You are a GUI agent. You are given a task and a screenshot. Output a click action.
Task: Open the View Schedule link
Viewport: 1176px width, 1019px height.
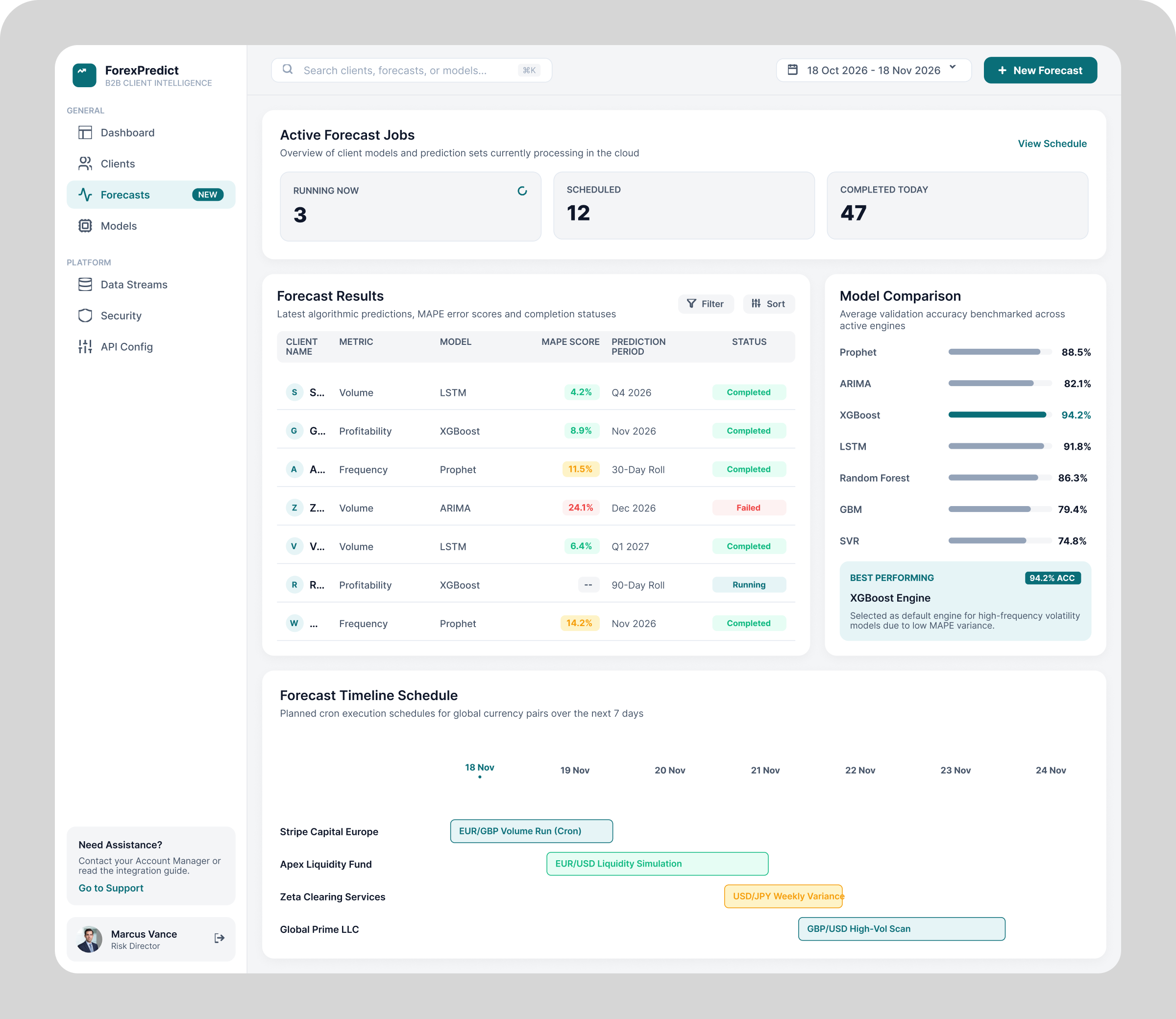[x=1052, y=144]
